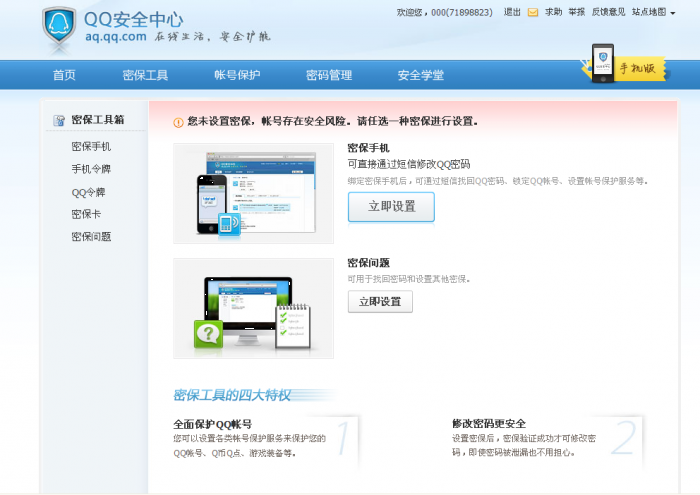Open the 密码管理 navigation tab
Screen dimensions: 700x495
tap(329, 75)
